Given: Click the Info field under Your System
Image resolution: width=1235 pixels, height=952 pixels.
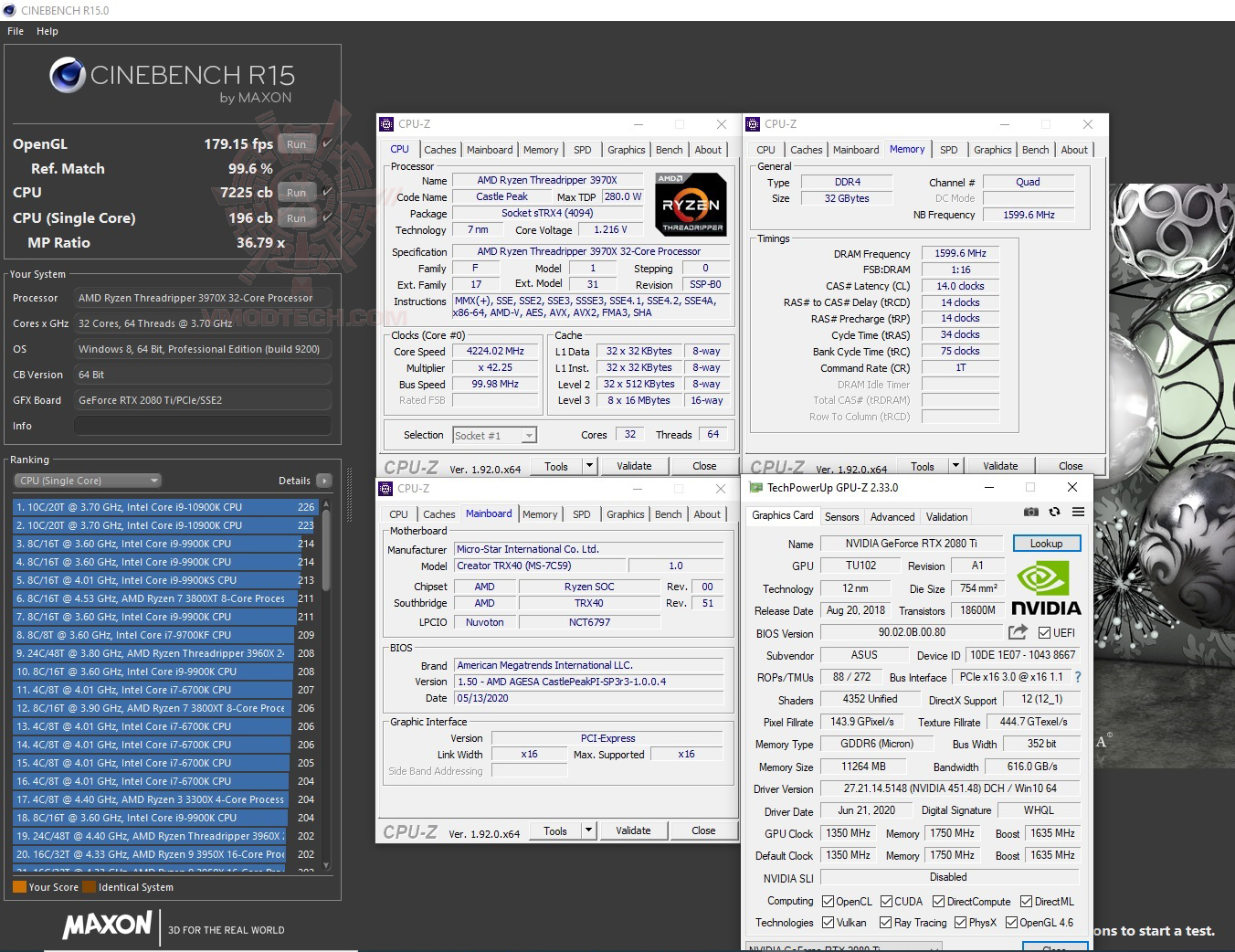Looking at the screenshot, I should [203, 426].
